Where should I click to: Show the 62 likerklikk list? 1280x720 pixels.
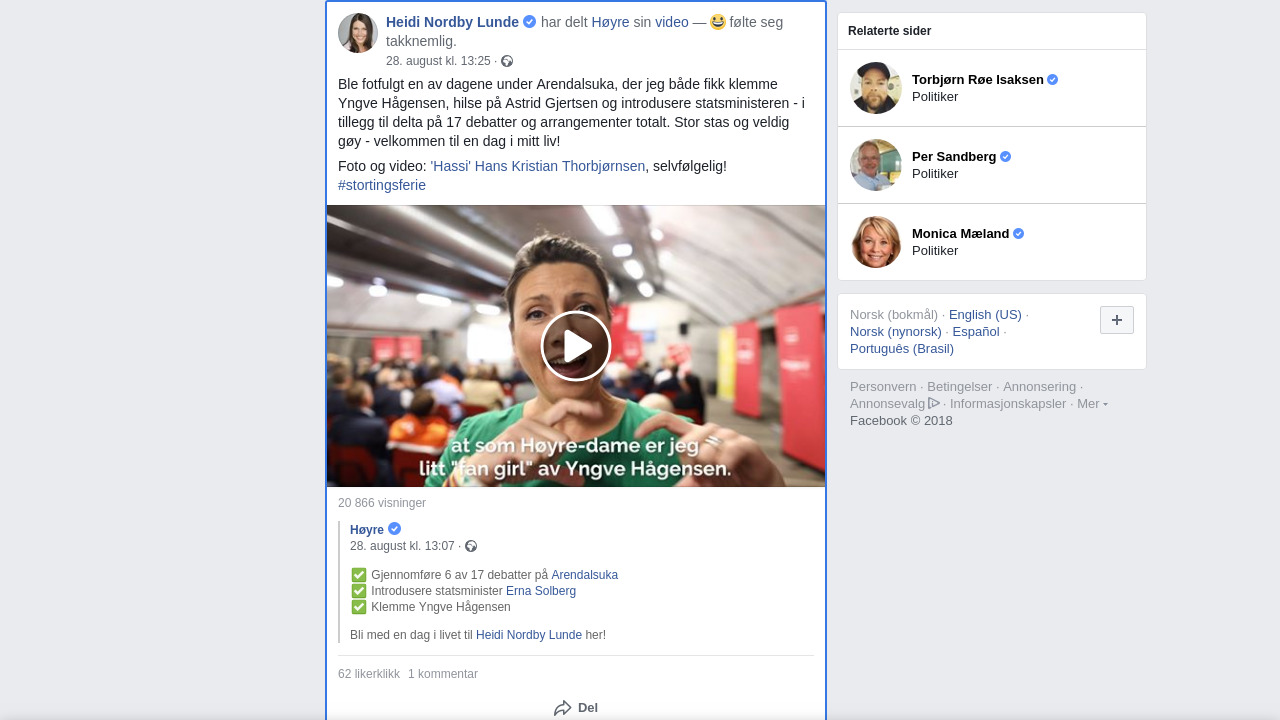click(369, 674)
